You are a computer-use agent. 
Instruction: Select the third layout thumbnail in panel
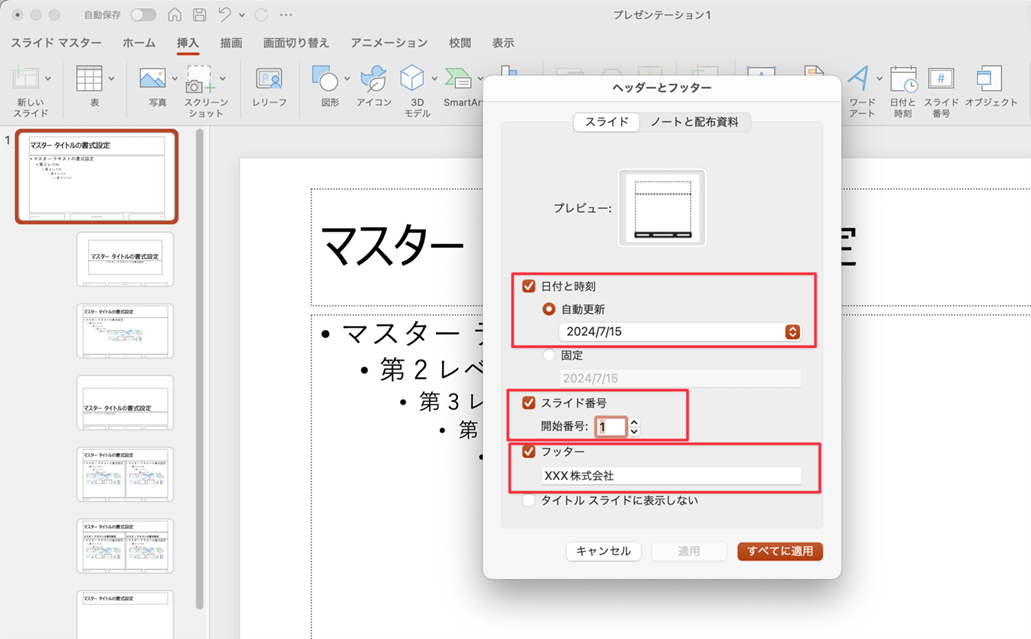click(x=125, y=331)
